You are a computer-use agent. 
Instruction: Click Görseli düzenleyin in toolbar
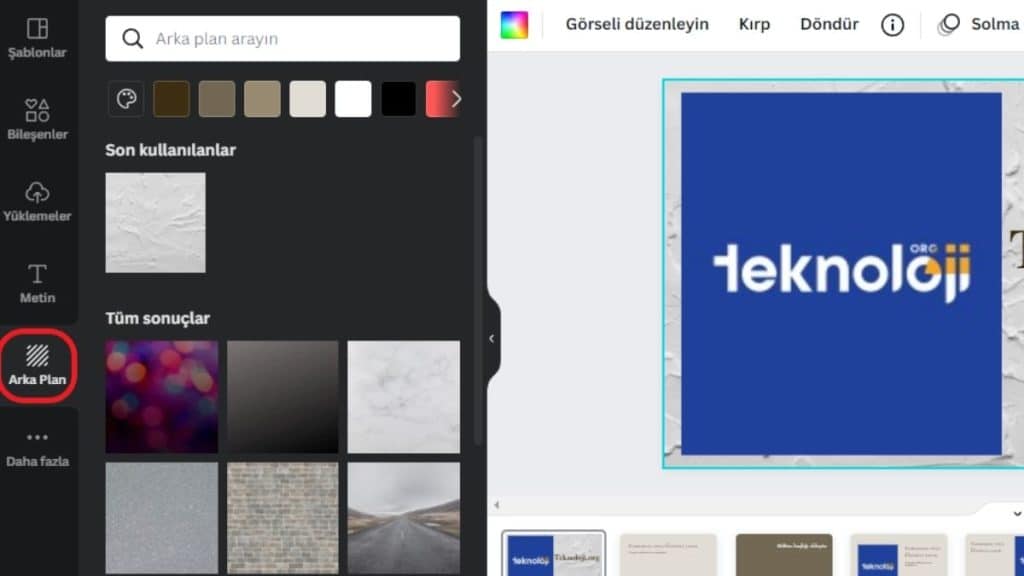pos(637,24)
